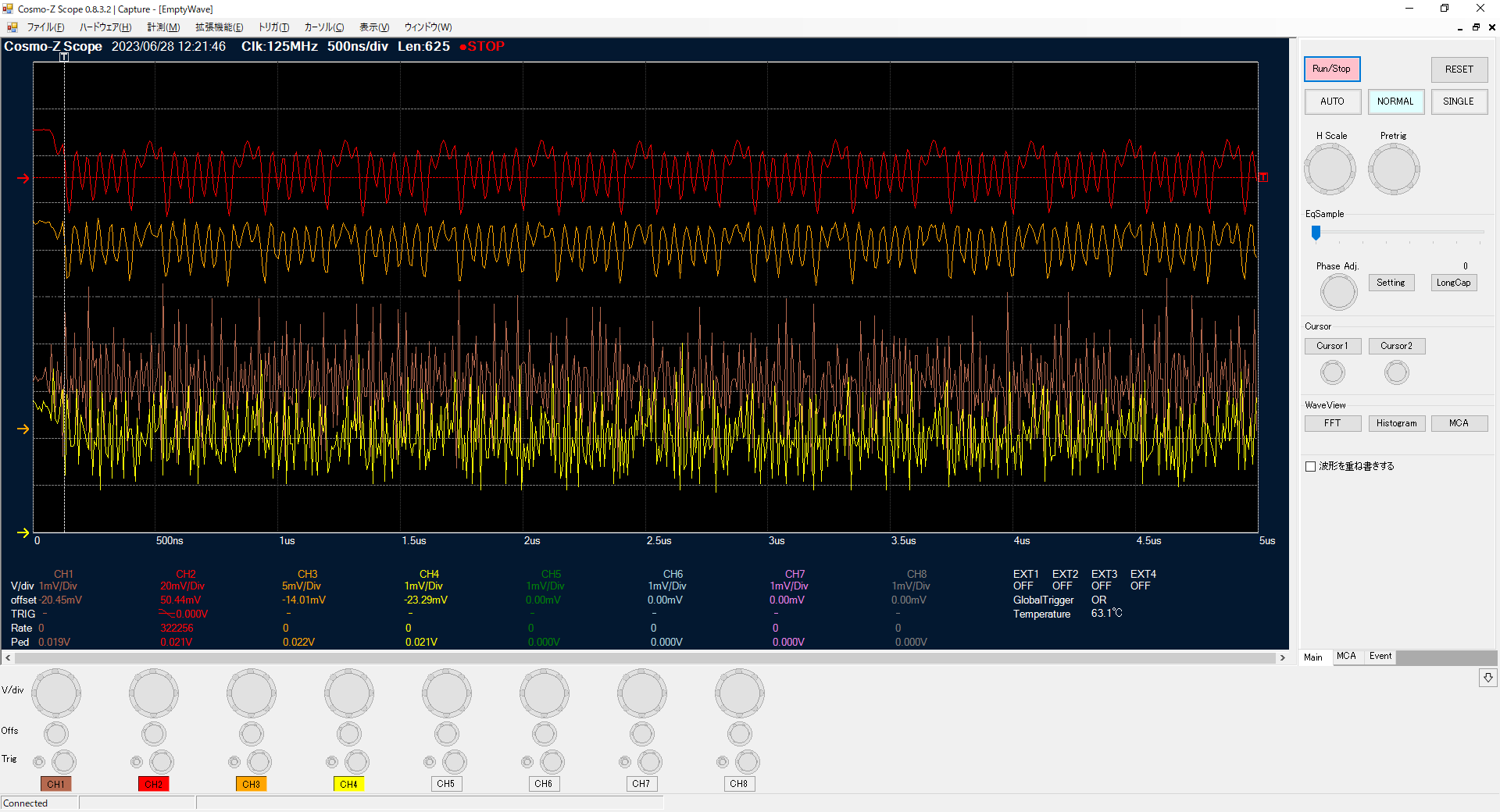This screenshot has width=1500, height=812.
Task: Click the CH2 offset knob
Action: click(x=154, y=734)
